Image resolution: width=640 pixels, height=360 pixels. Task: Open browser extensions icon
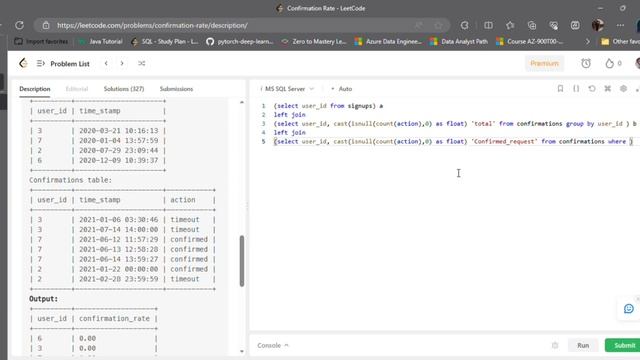click(464, 25)
